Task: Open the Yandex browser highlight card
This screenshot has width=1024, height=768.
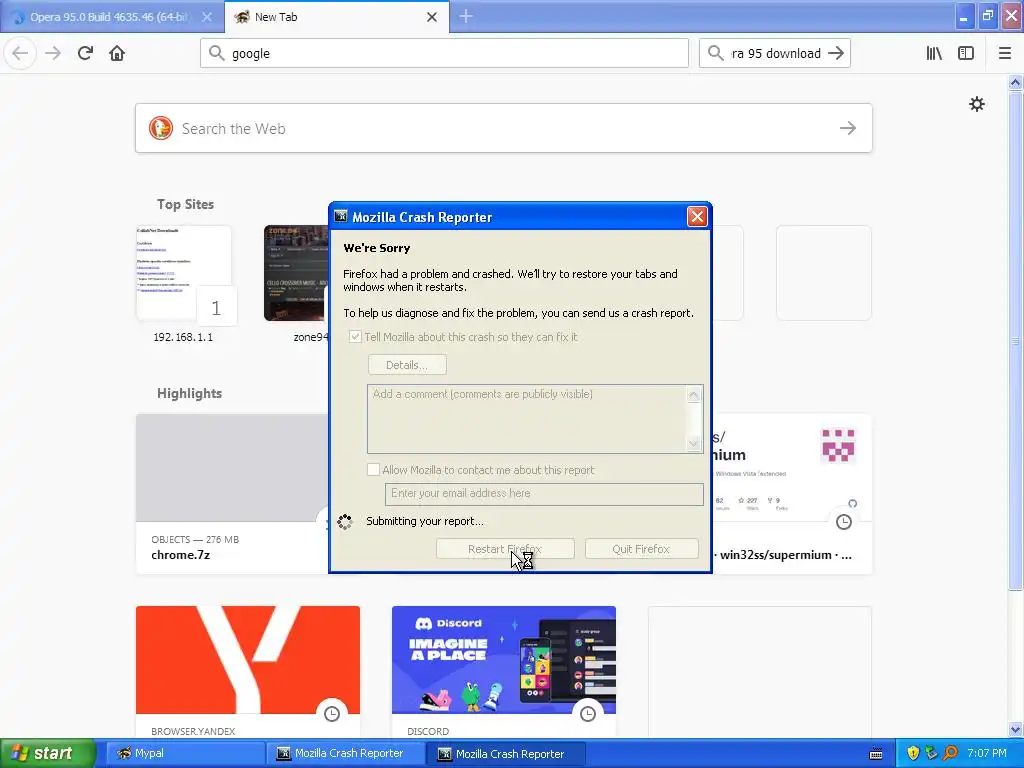Action: [248, 672]
